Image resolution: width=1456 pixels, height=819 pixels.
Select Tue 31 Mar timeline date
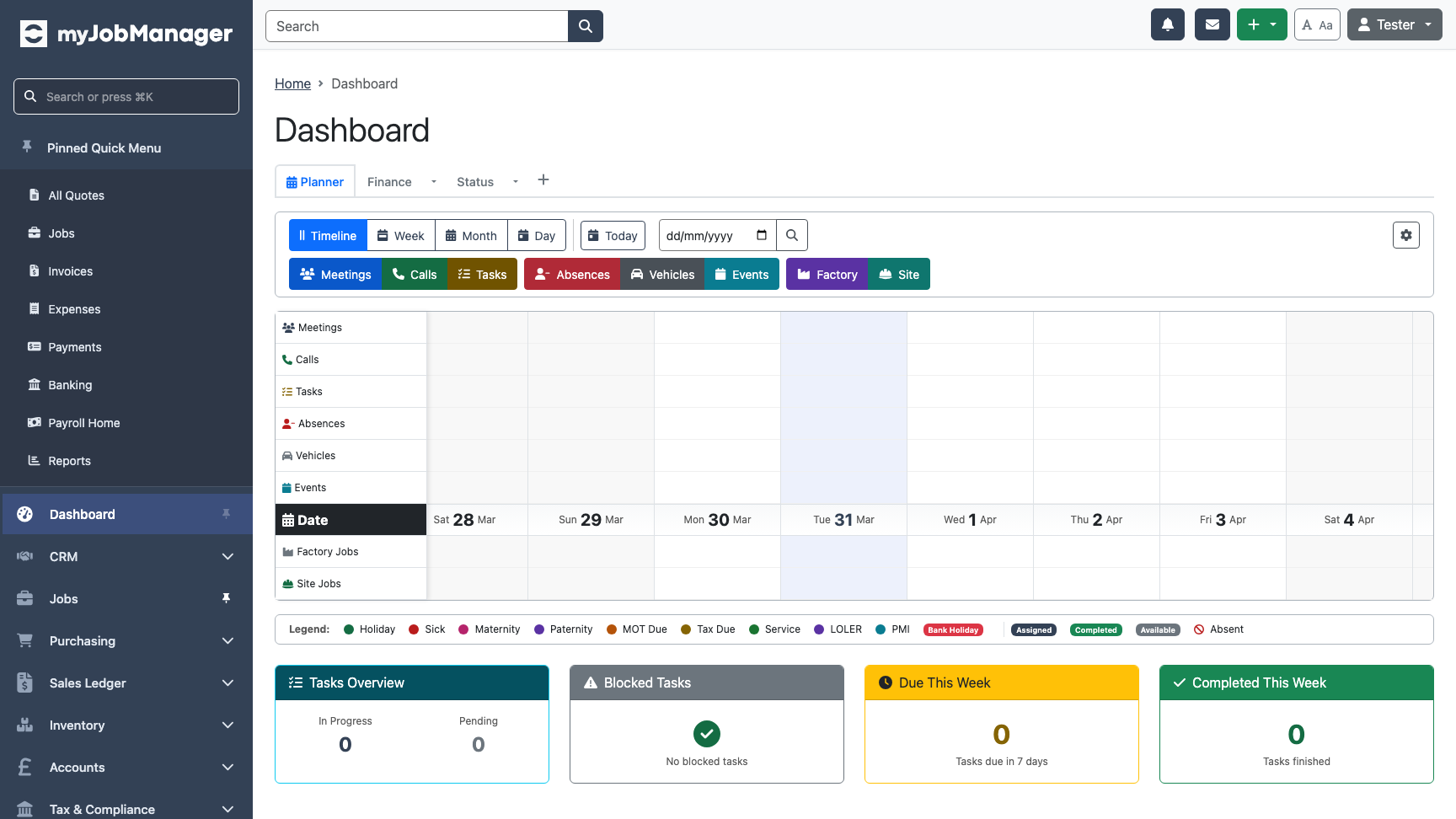click(843, 520)
